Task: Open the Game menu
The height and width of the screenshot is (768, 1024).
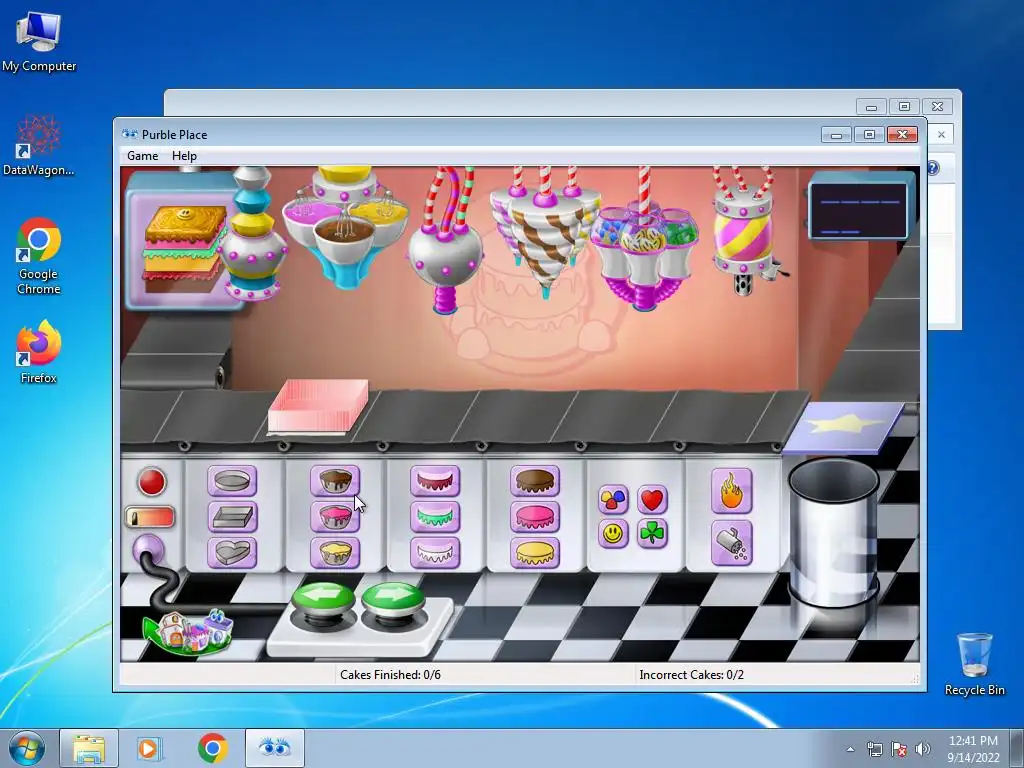Action: [x=142, y=155]
